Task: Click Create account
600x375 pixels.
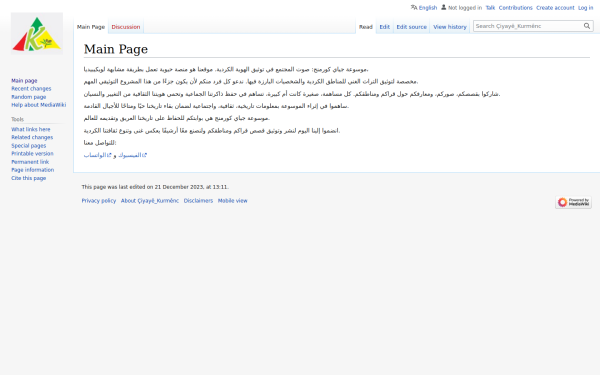Action: click(555, 8)
